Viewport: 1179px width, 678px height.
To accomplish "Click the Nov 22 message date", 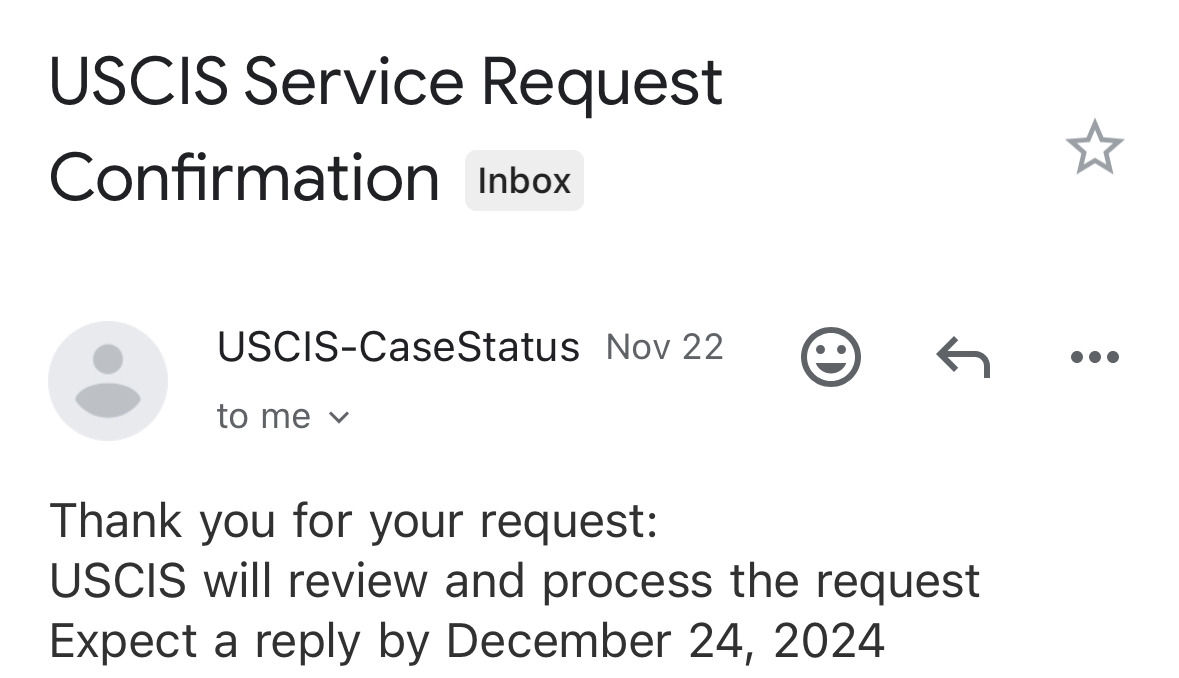I will (664, 347).
